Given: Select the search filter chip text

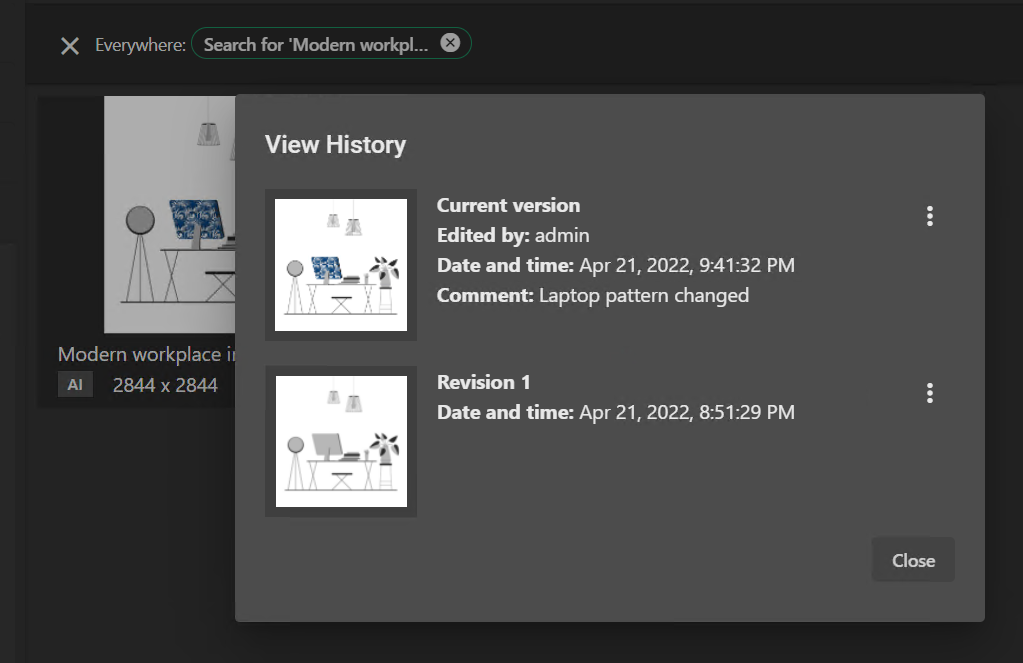Looking at the screenshot, I should pos(316,45).
